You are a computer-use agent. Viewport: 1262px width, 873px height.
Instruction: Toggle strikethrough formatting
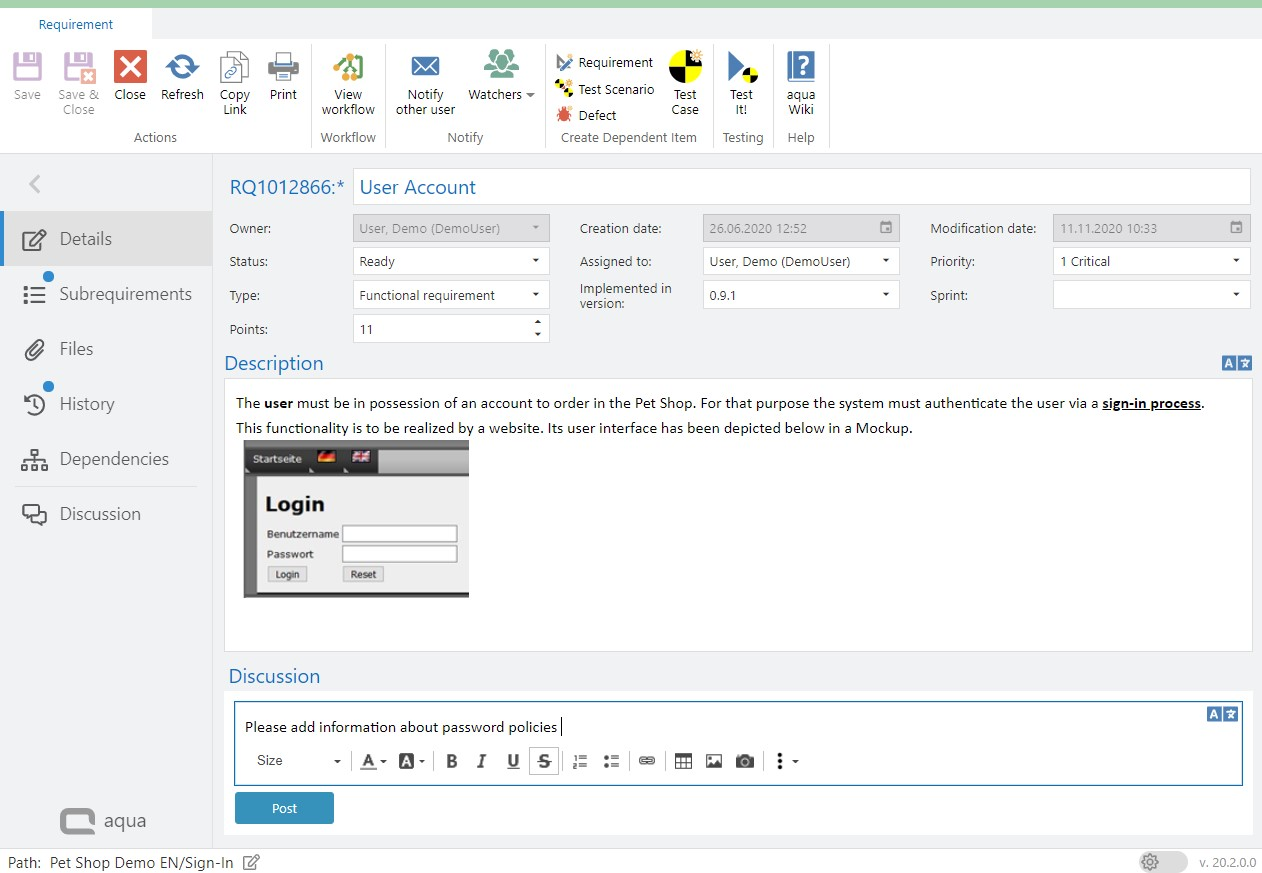(544, 761)
